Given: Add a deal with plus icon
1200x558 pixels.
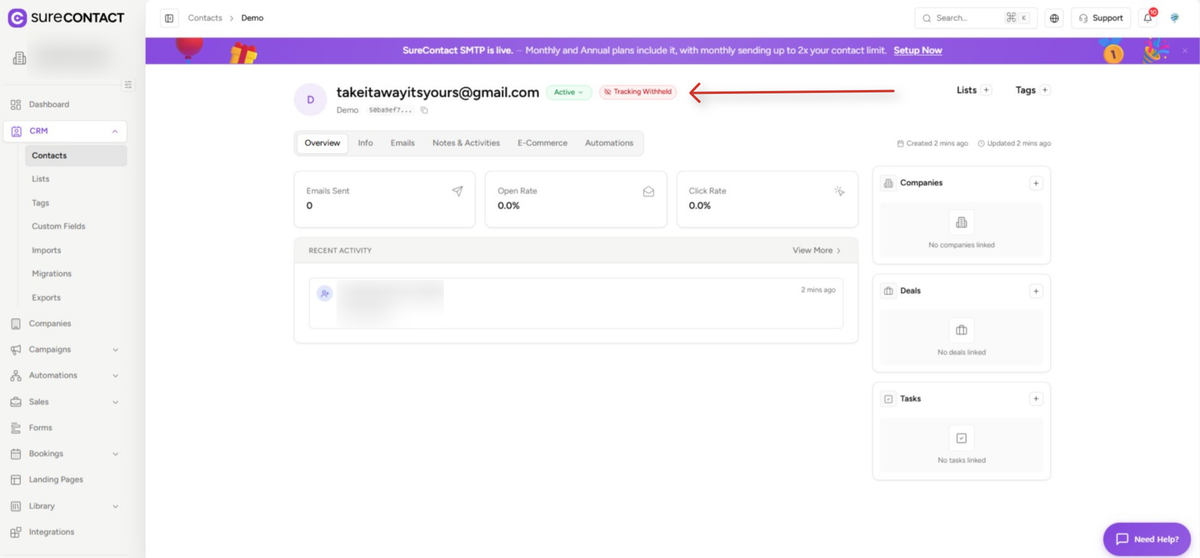Looking at the screenshot, I should pyautogui.click(x=1036, y=291).
